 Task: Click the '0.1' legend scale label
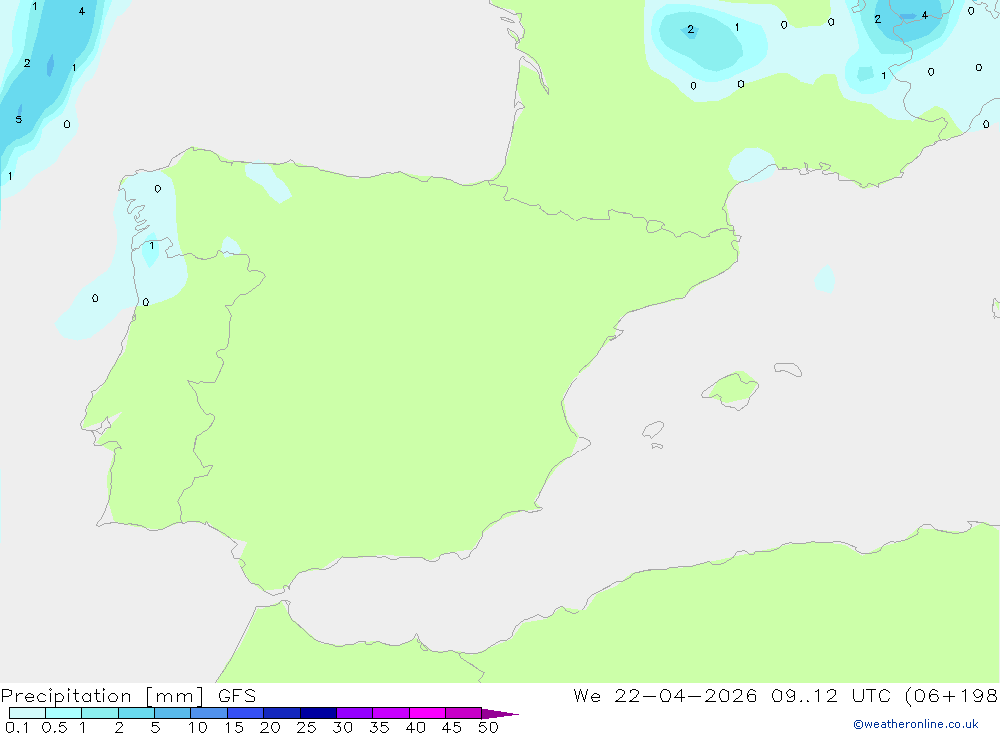pos(17,727)
